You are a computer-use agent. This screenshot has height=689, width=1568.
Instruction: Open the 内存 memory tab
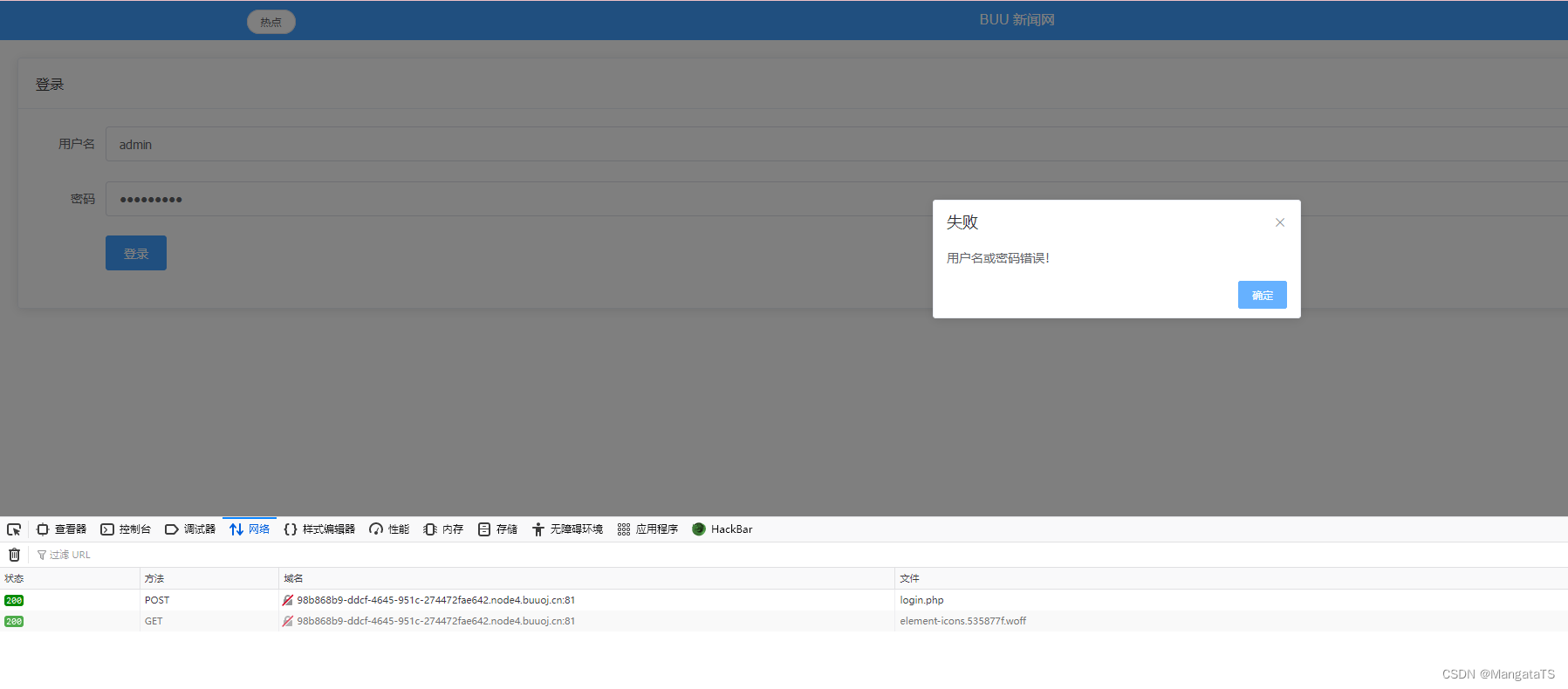443,529
